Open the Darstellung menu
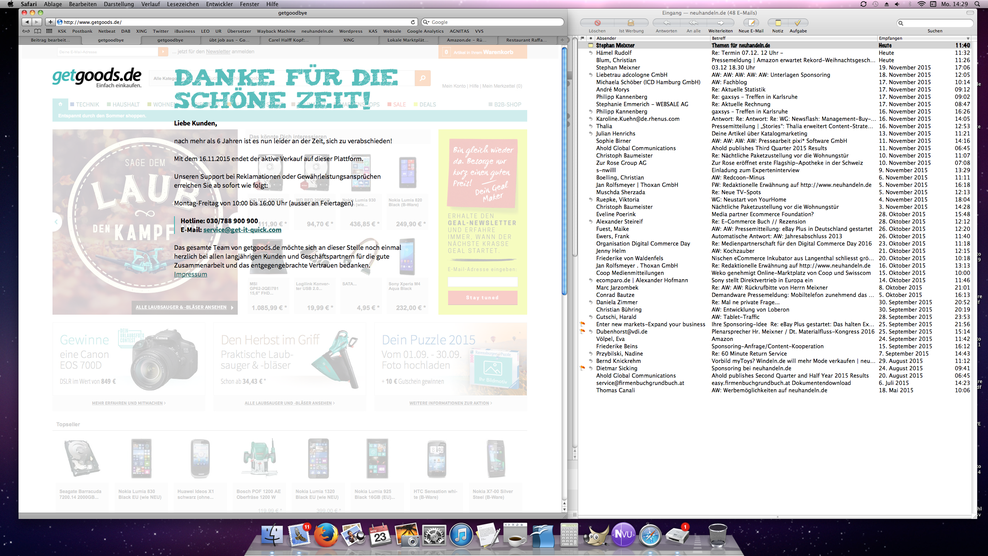 (x=118, y=4)
